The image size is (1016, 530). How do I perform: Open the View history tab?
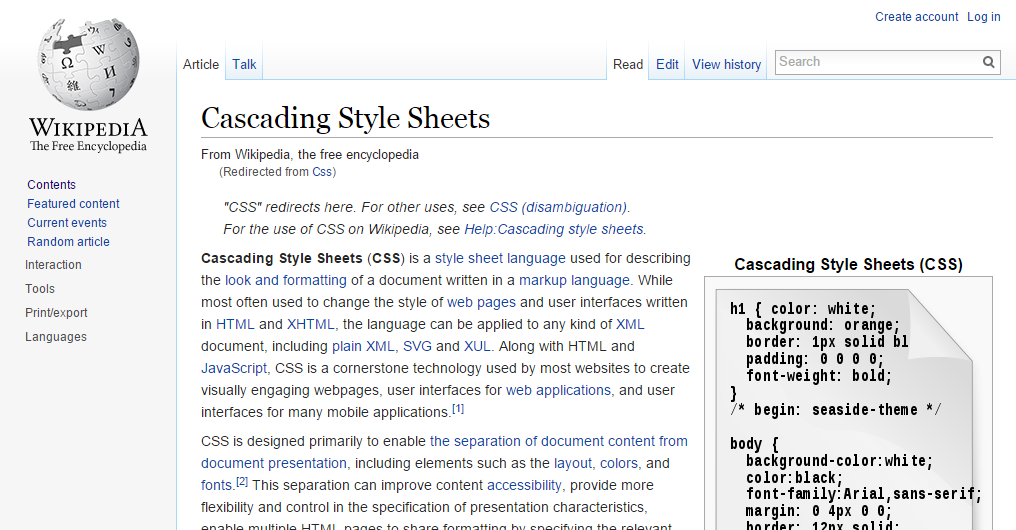(x=726, y=64)
